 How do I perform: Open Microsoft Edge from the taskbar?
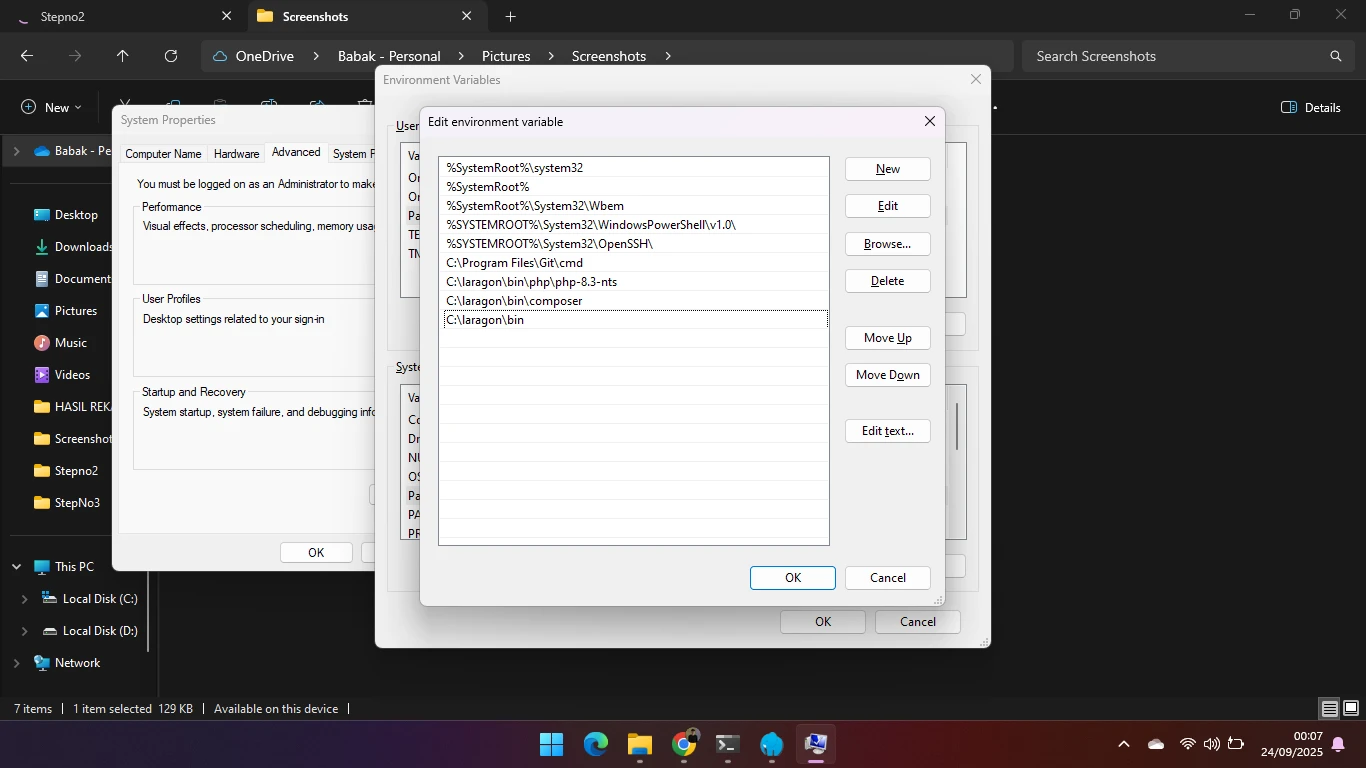click(x=596, y=744)
